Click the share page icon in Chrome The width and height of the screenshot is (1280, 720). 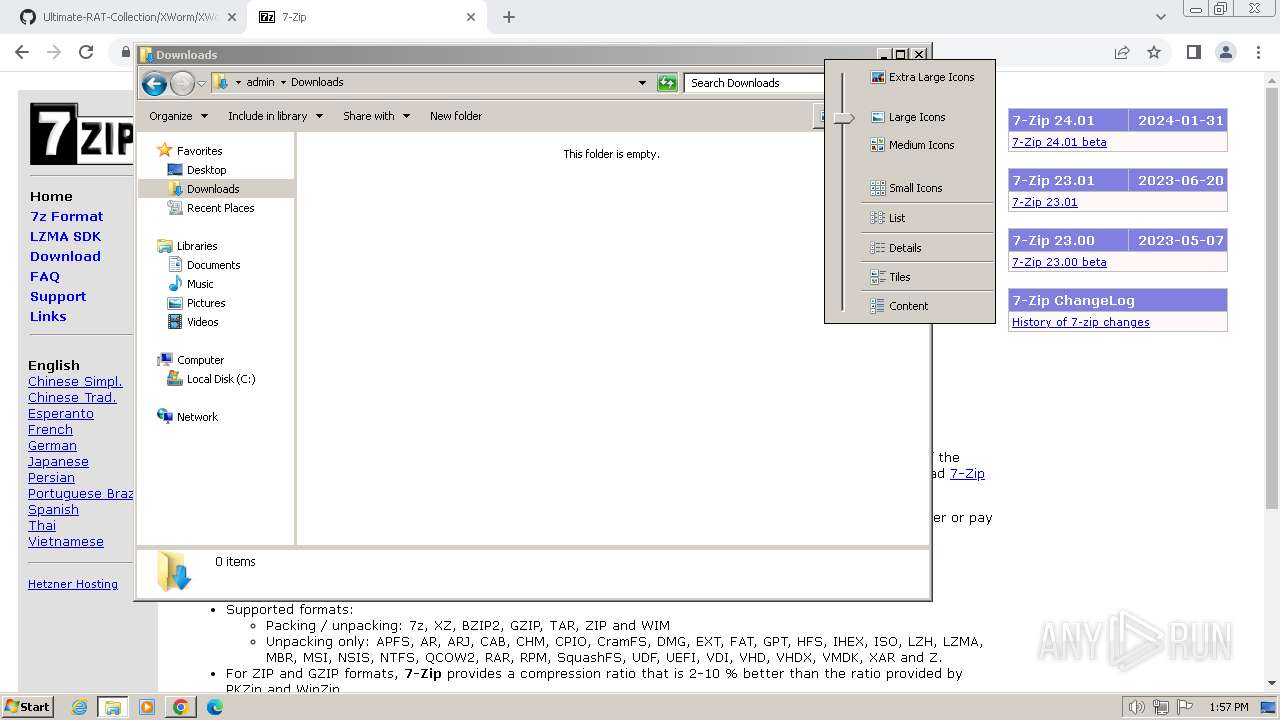tap(1122, 52)
